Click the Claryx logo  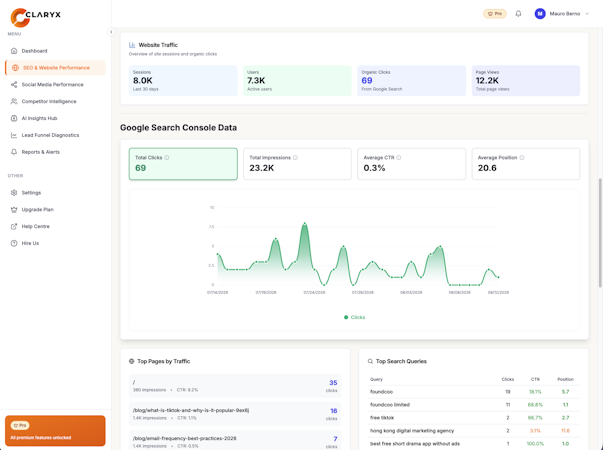click(x=35, y=17)
